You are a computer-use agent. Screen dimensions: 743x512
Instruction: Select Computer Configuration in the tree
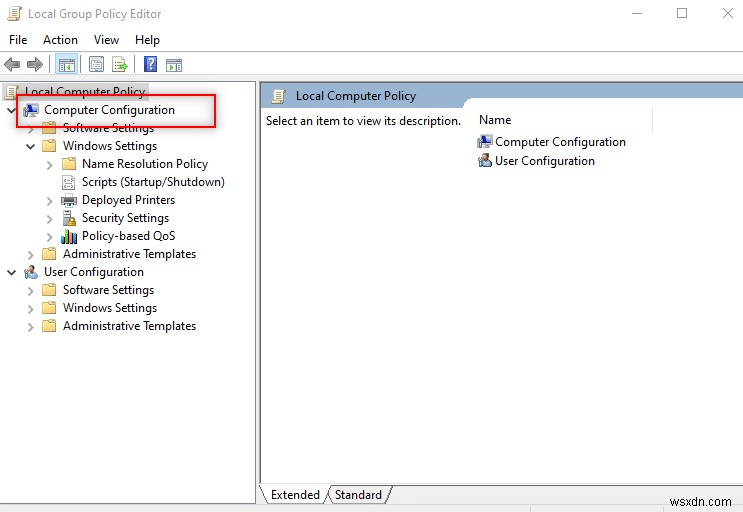[x=109, y=110]
